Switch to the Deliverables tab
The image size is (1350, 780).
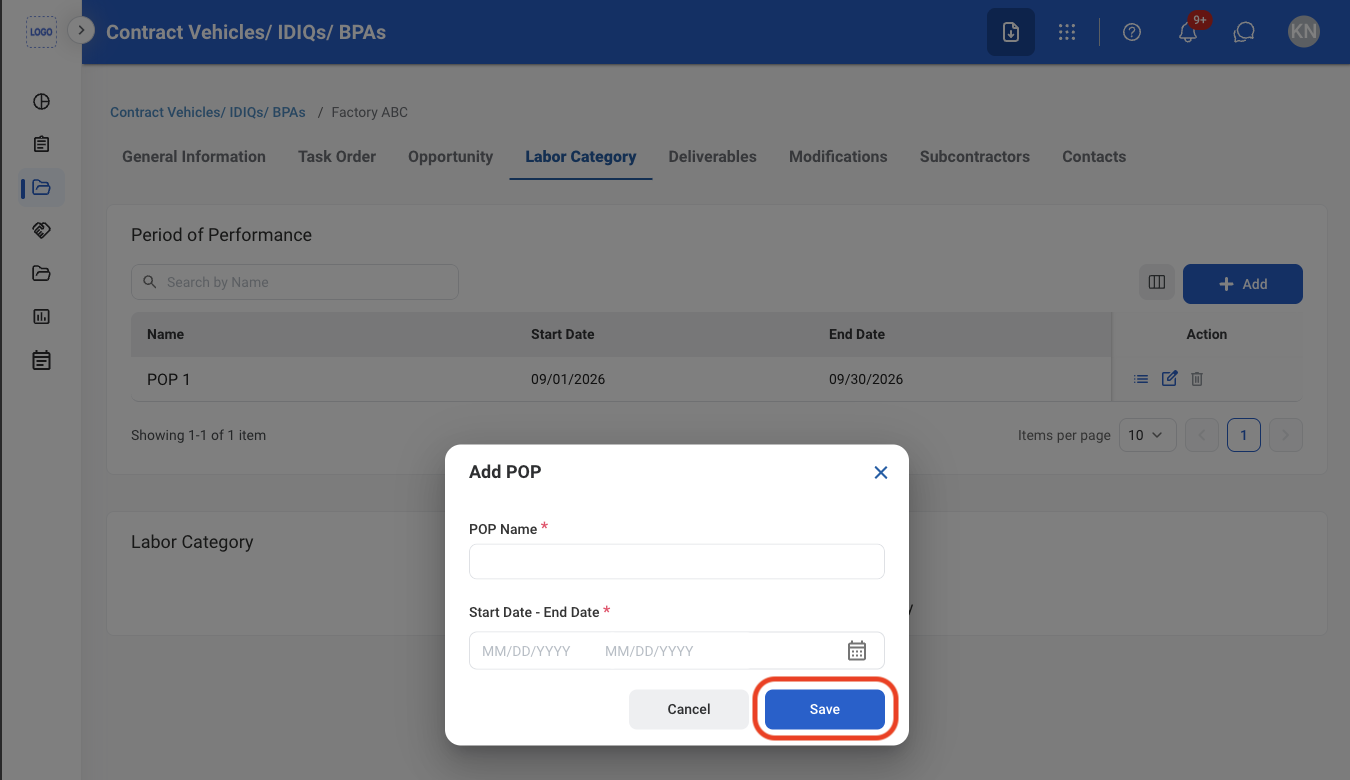tap(713, 157)
